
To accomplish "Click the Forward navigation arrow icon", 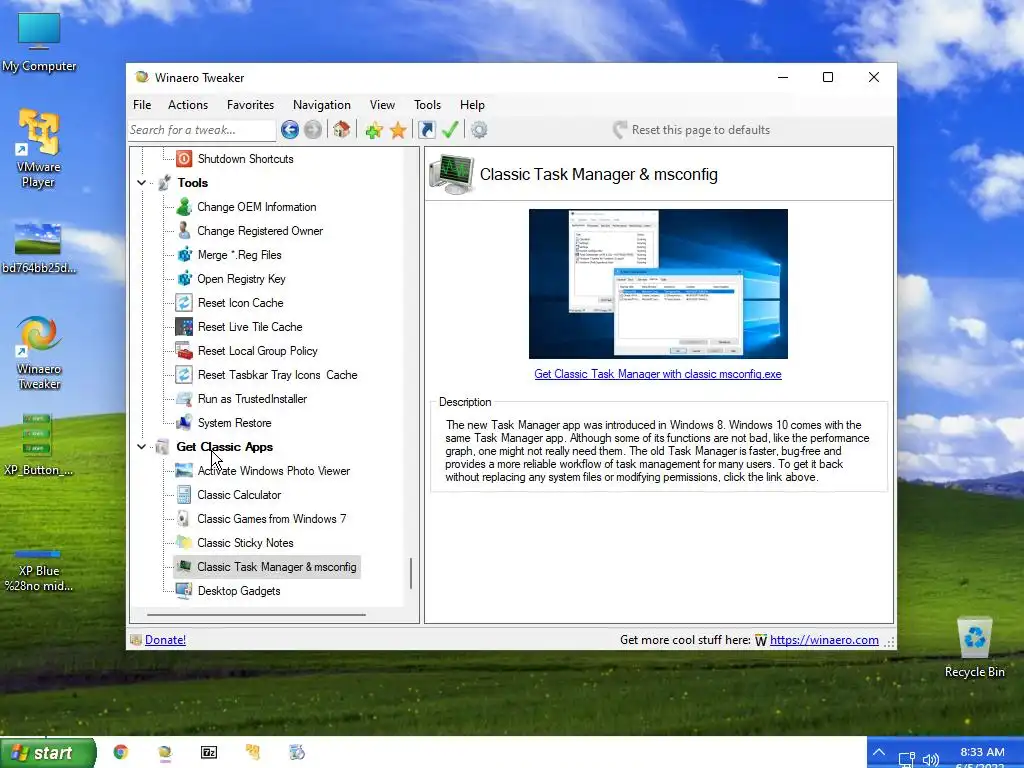I will (x=313, y=130).
